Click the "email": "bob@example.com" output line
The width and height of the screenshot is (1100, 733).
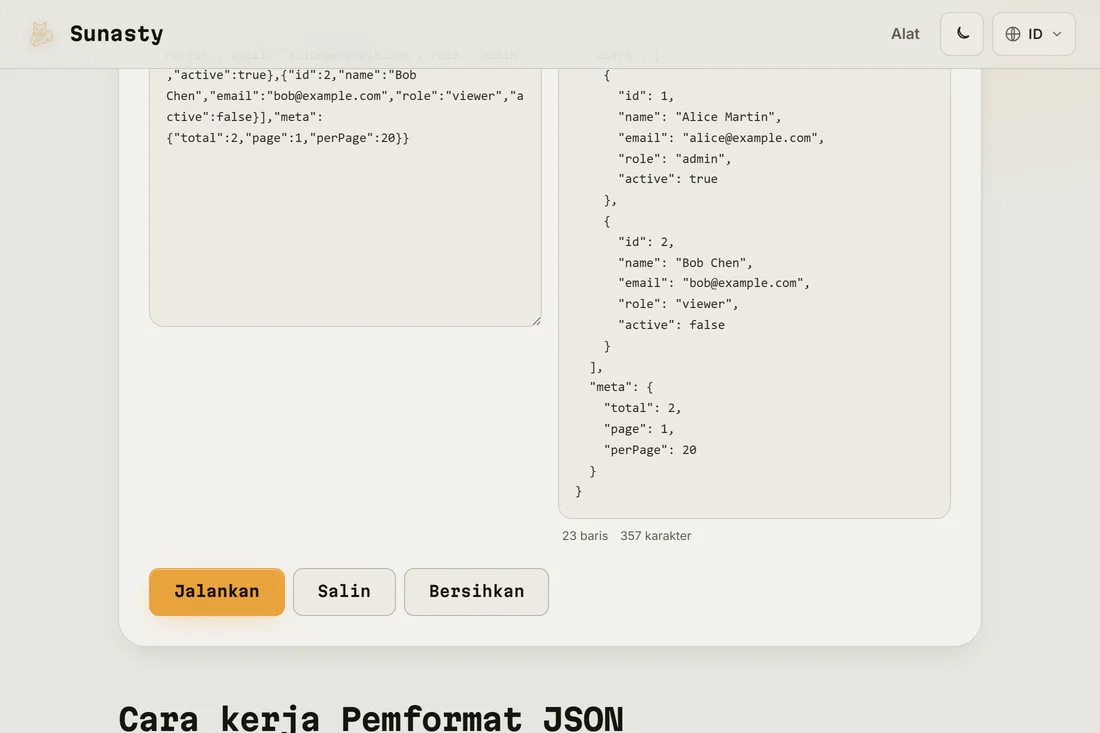pyautogui.click(x=713, y=283)
